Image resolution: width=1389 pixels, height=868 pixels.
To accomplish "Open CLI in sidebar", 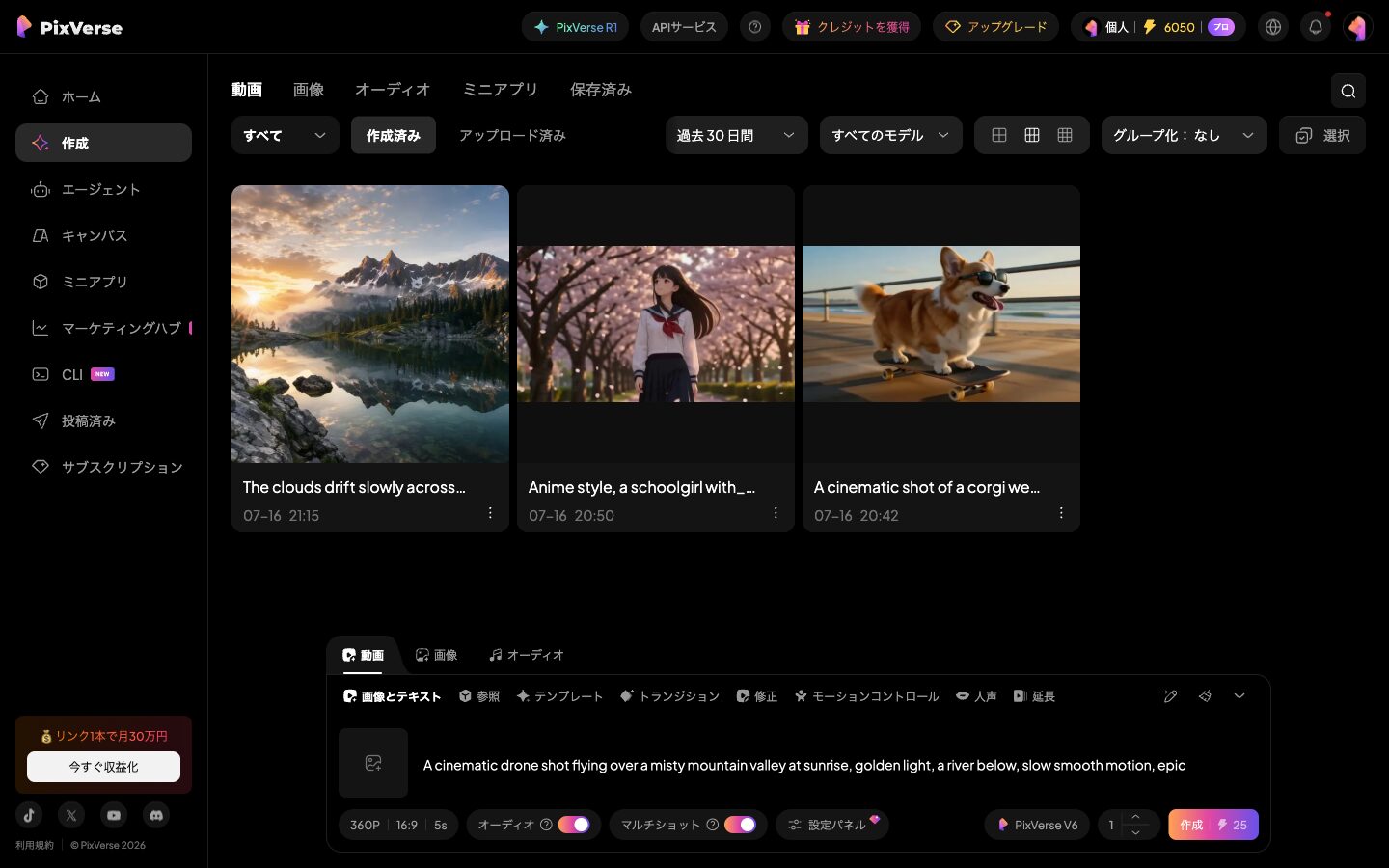I will (103, 374).
